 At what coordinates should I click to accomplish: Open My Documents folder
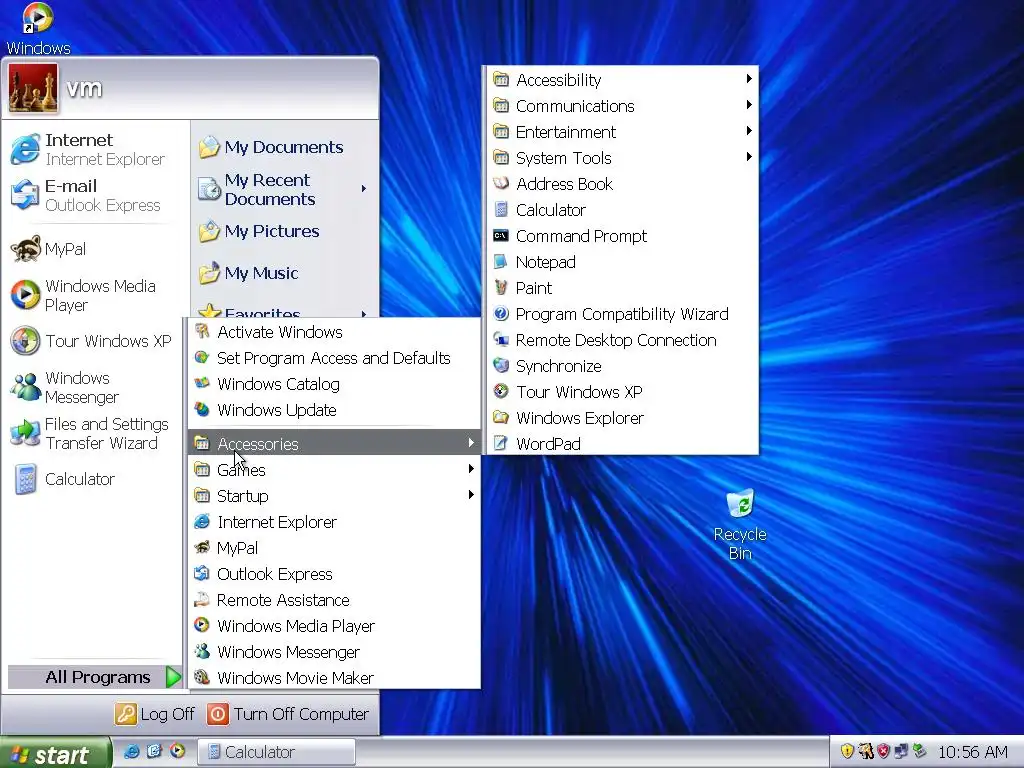(284, 147)
